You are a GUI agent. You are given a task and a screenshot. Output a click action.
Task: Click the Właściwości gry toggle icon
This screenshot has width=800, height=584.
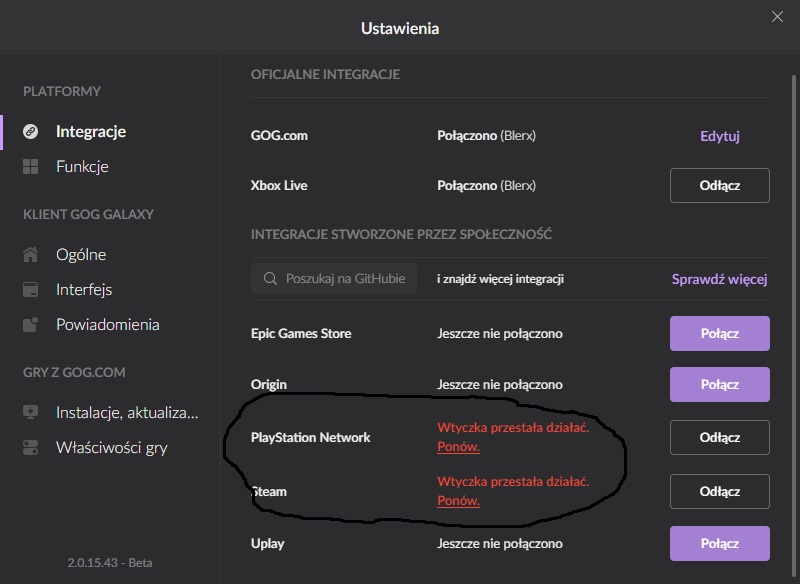31,448
